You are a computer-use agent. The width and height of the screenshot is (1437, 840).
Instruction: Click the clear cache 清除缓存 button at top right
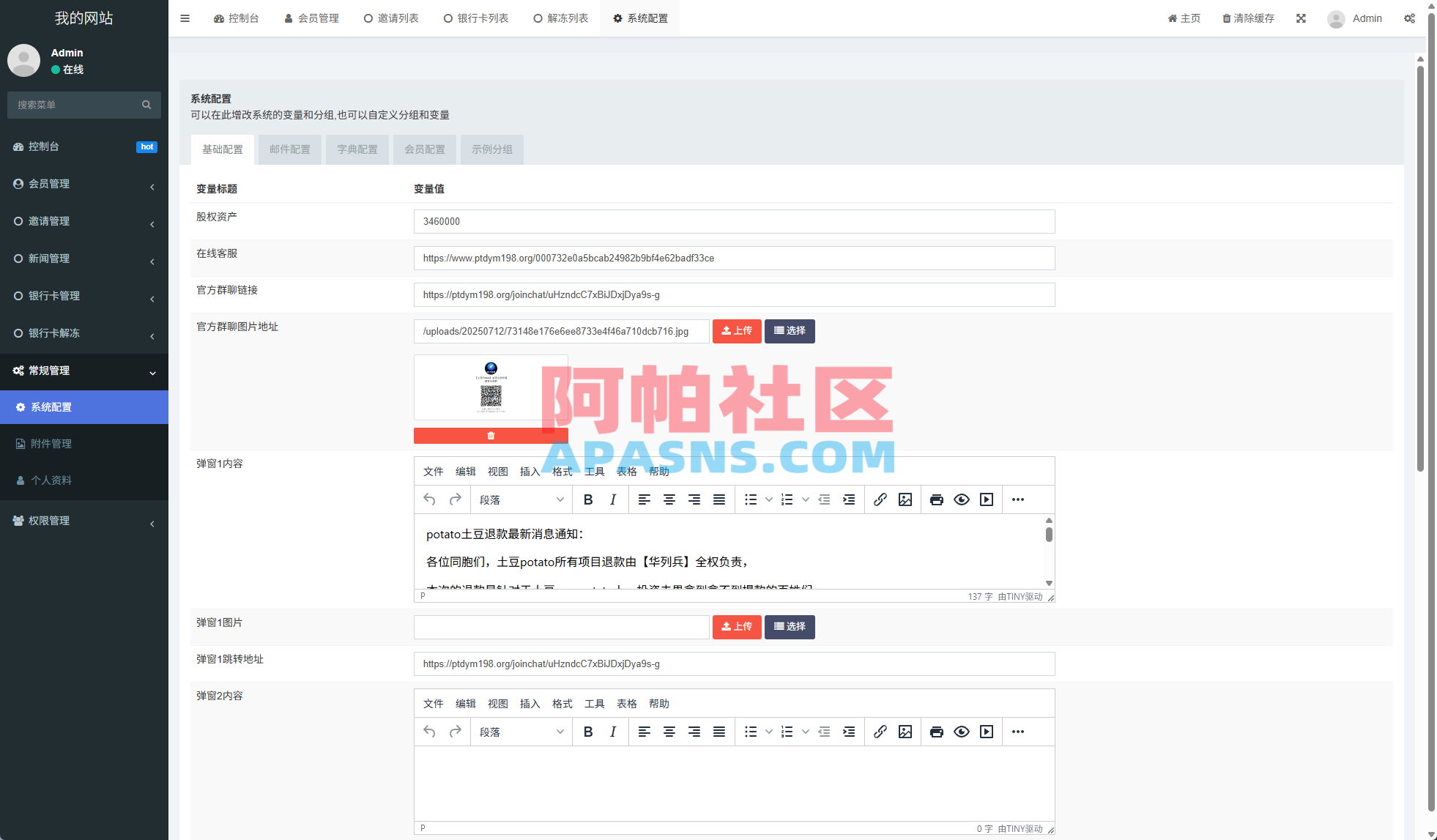coord(1247,18)
